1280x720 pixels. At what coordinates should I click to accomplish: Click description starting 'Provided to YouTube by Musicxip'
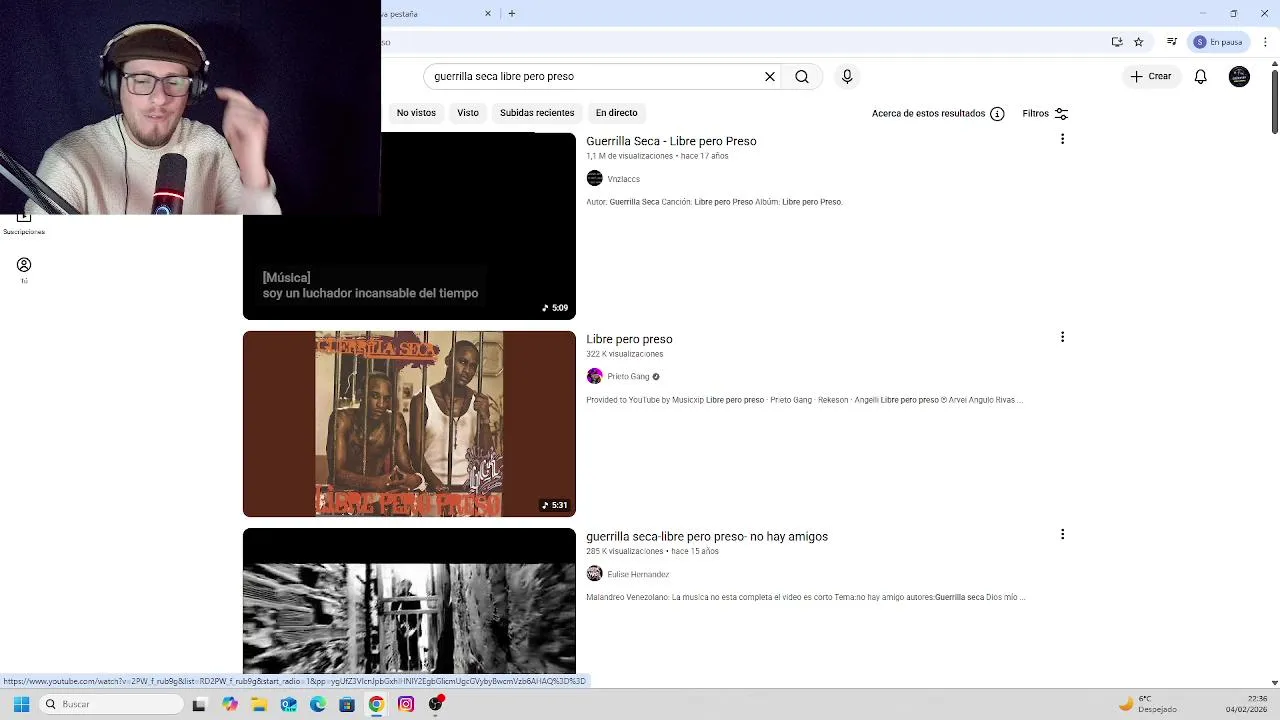(x=804, y=400)
